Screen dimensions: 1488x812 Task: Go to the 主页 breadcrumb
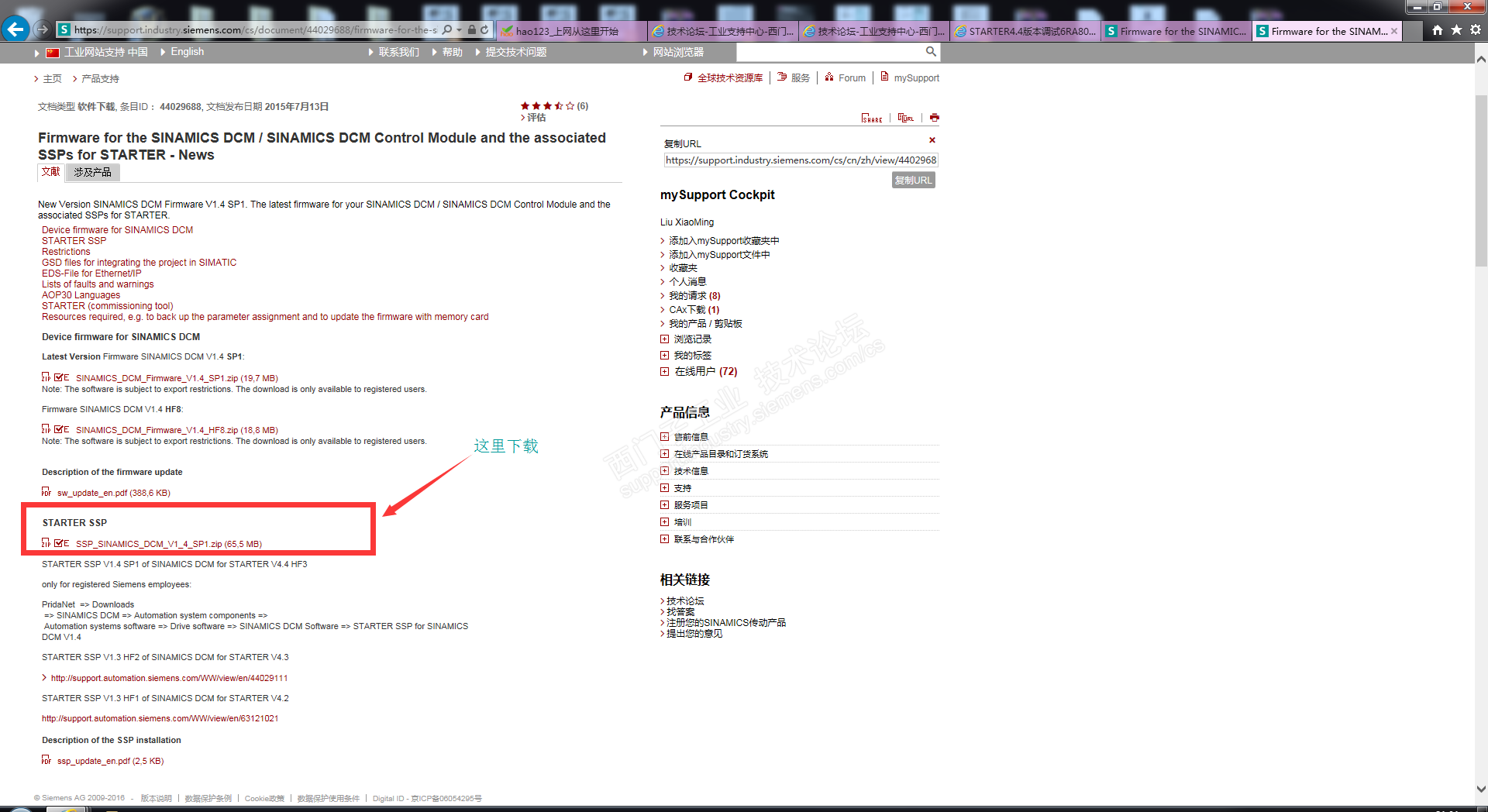(52, 79)
